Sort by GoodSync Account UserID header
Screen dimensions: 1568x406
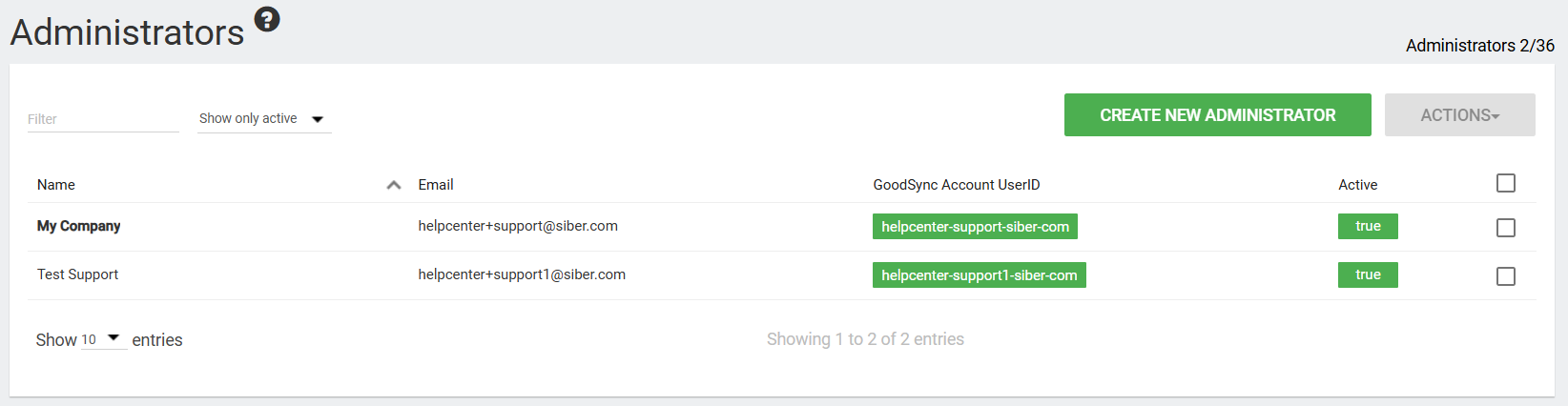pos(956,185)
